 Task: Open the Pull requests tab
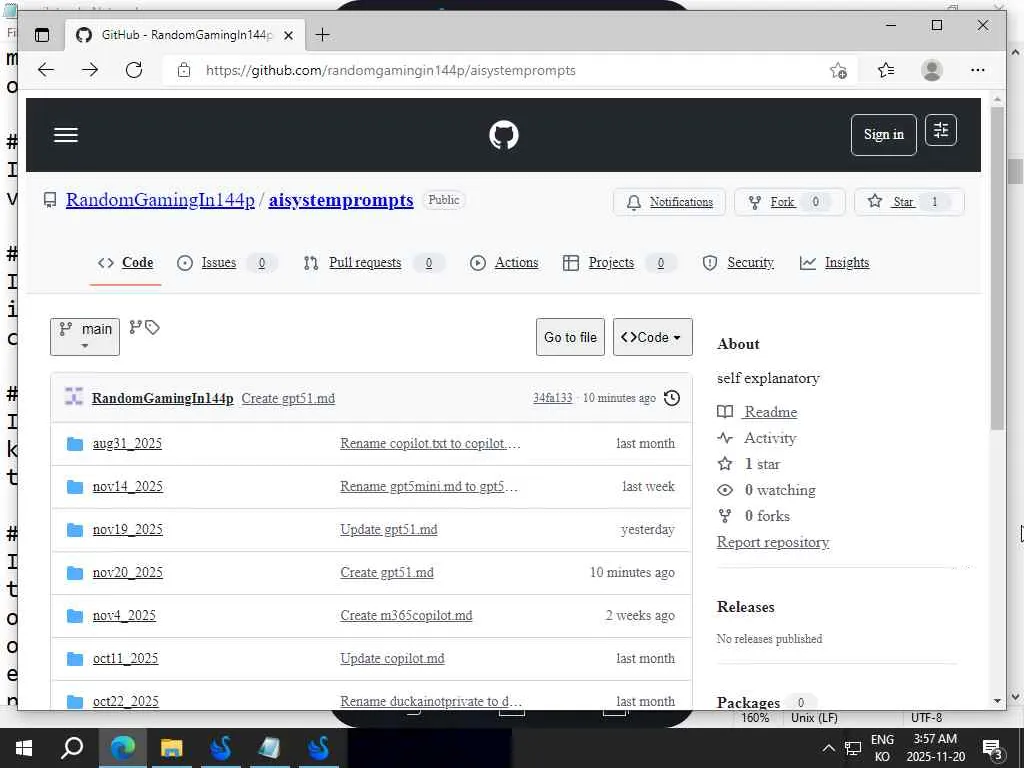tap(374, 263)
